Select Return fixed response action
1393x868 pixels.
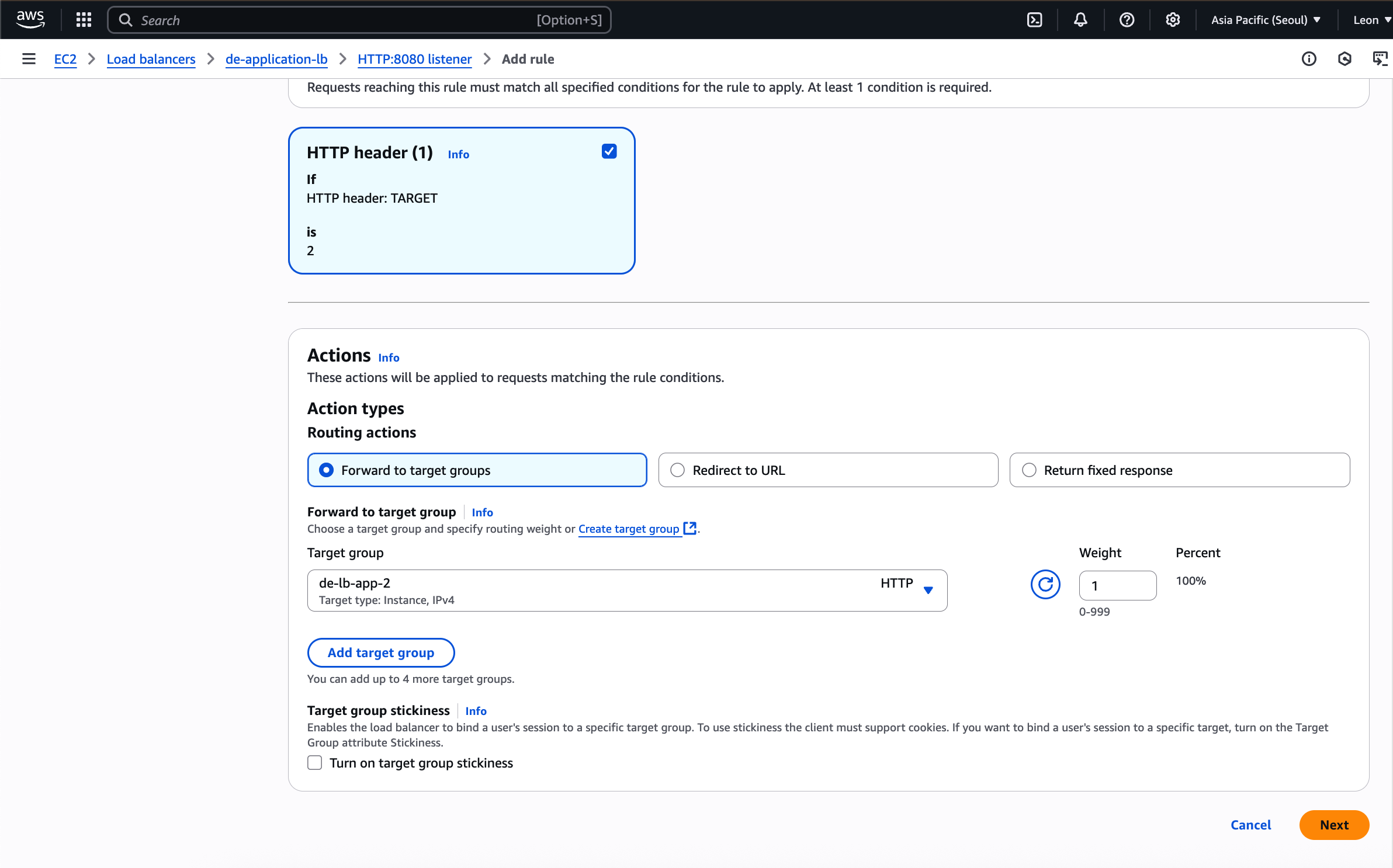pos(1029,470)
